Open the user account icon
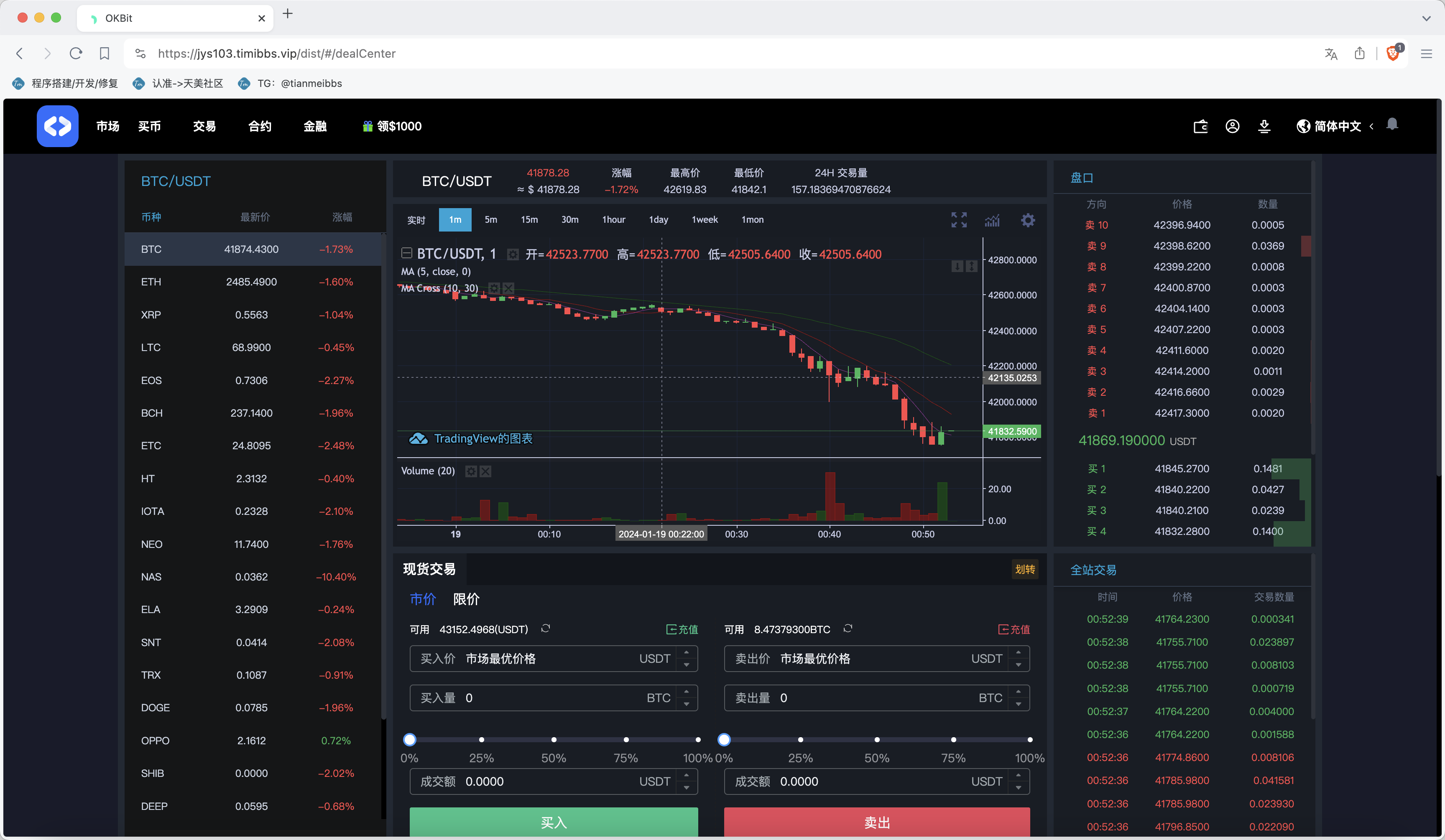 point(1232,126)
